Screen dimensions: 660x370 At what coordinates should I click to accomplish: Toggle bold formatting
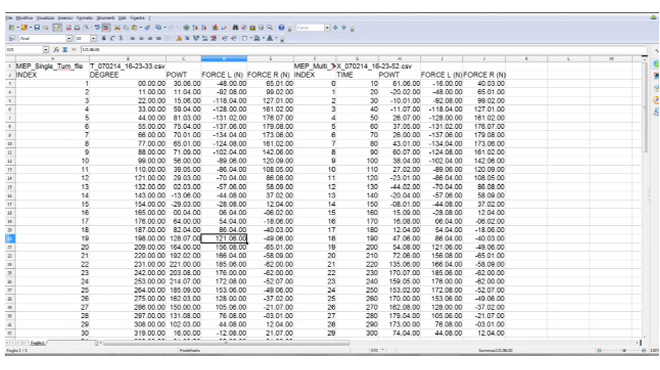coord(104,38)
